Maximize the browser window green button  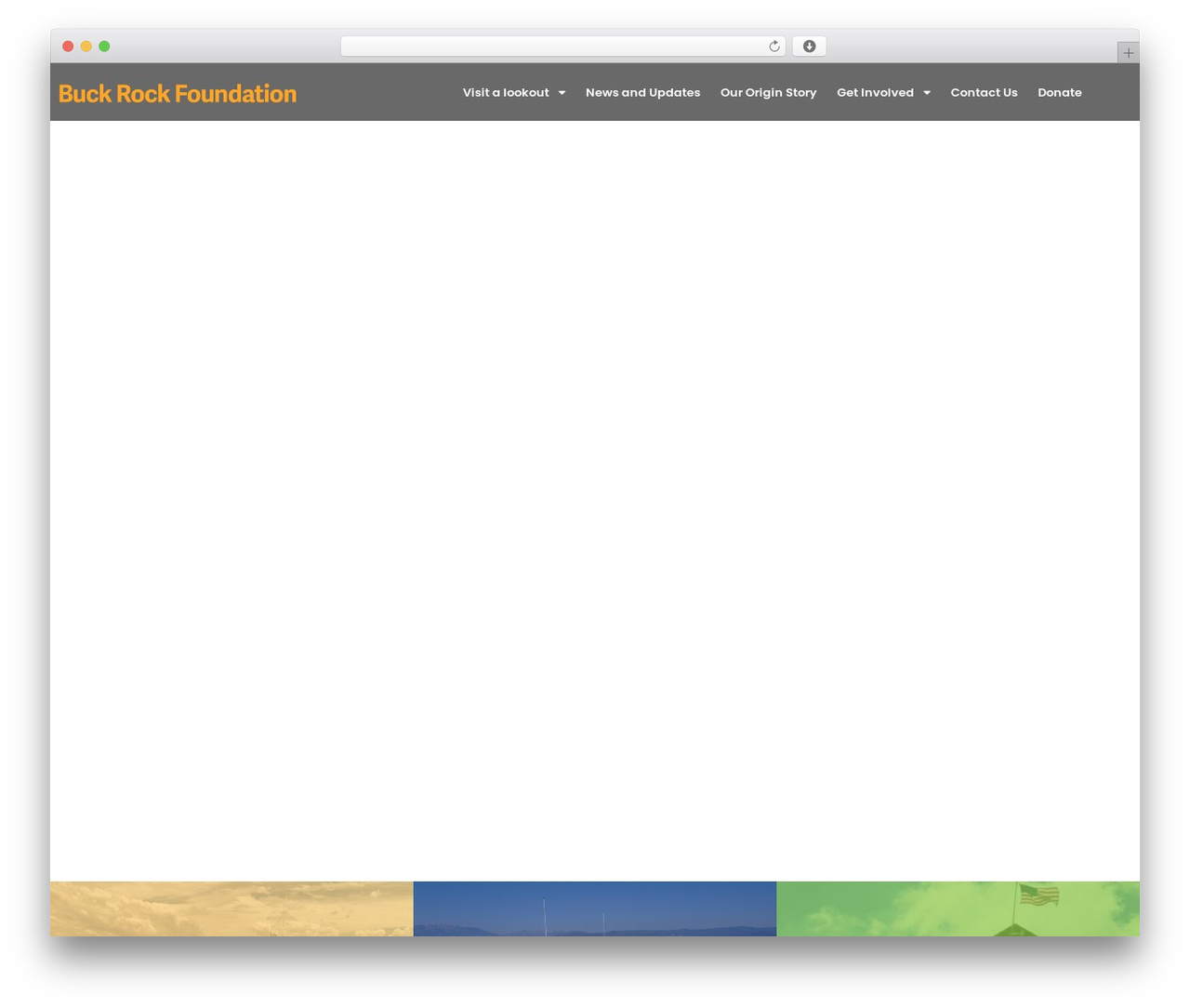(104, 46)
